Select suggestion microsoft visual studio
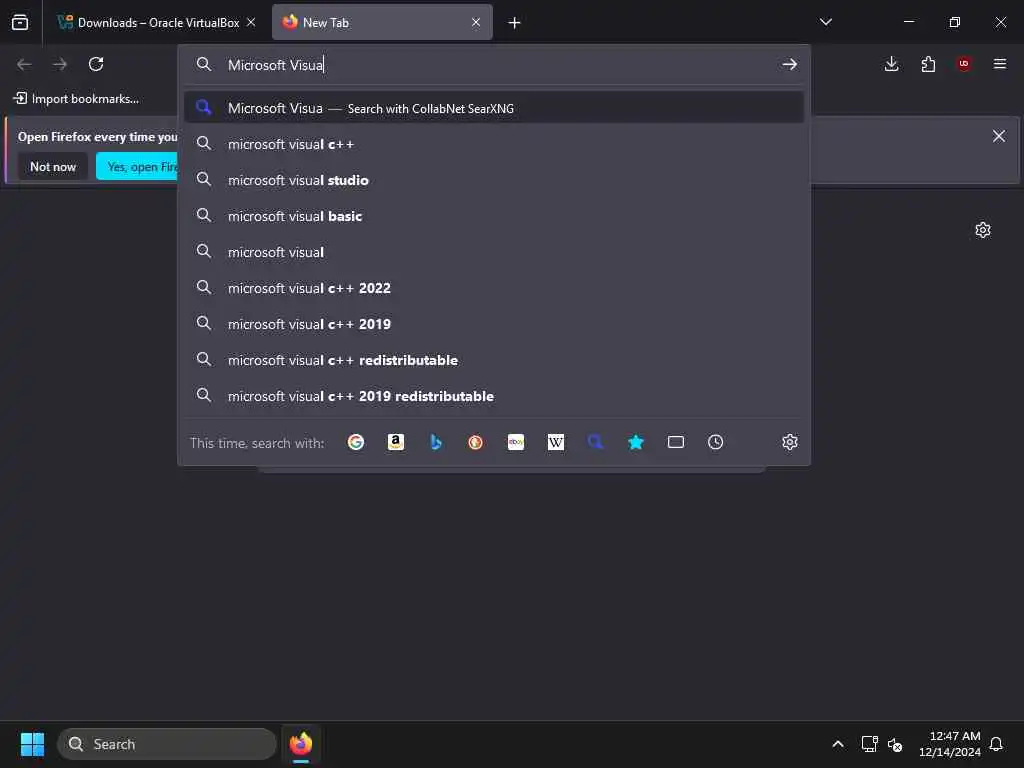The width and height of the screenshot is (1024, 768). pyautogui.click(x=494, y=180)
